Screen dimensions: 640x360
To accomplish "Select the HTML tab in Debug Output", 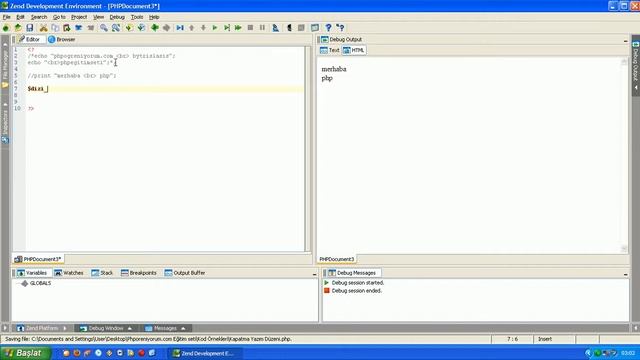I will 354,50.
